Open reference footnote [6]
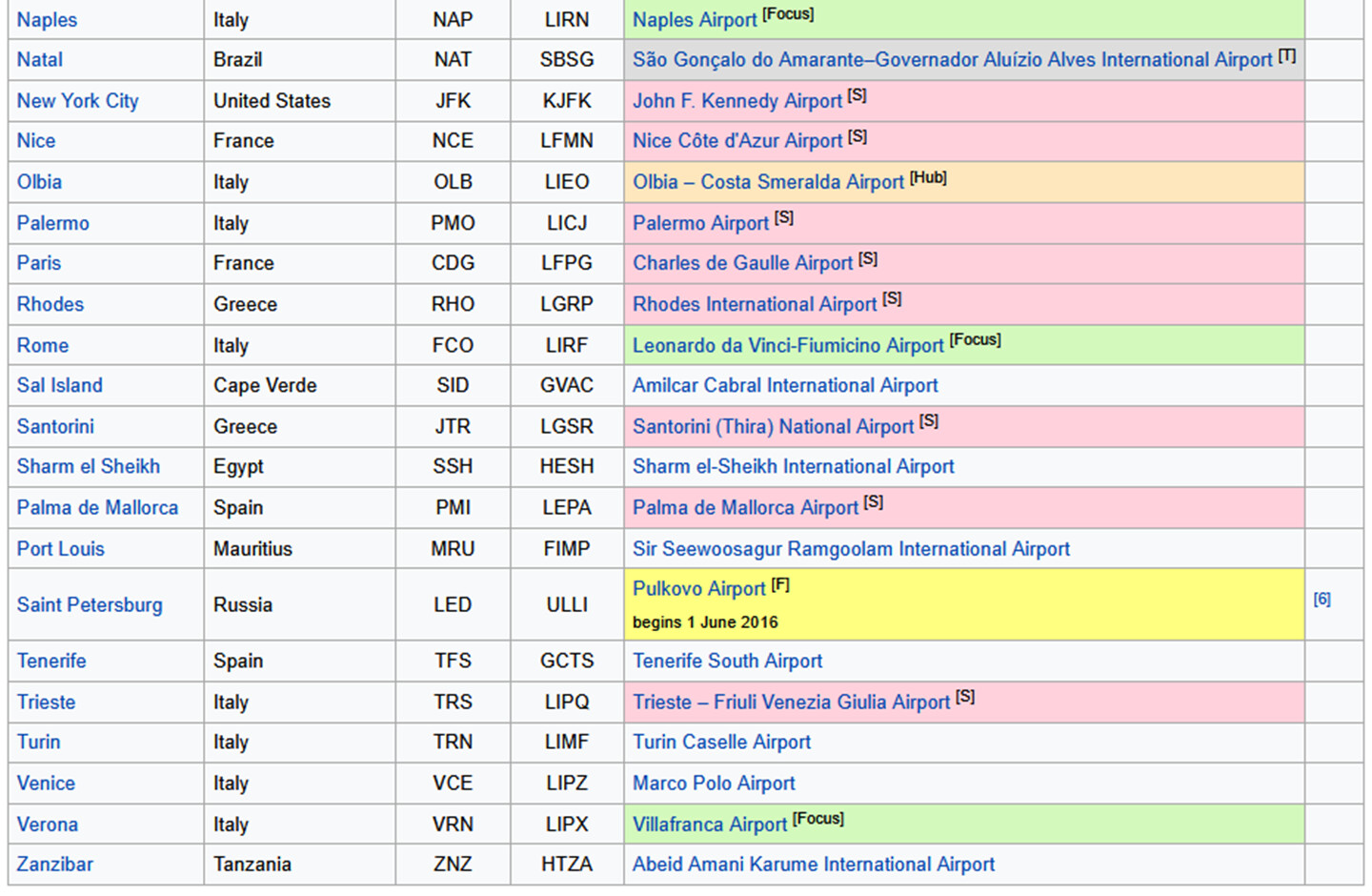Image resolution: width=1372 pixels, height=896 pixels. (x=1322, y=600)
